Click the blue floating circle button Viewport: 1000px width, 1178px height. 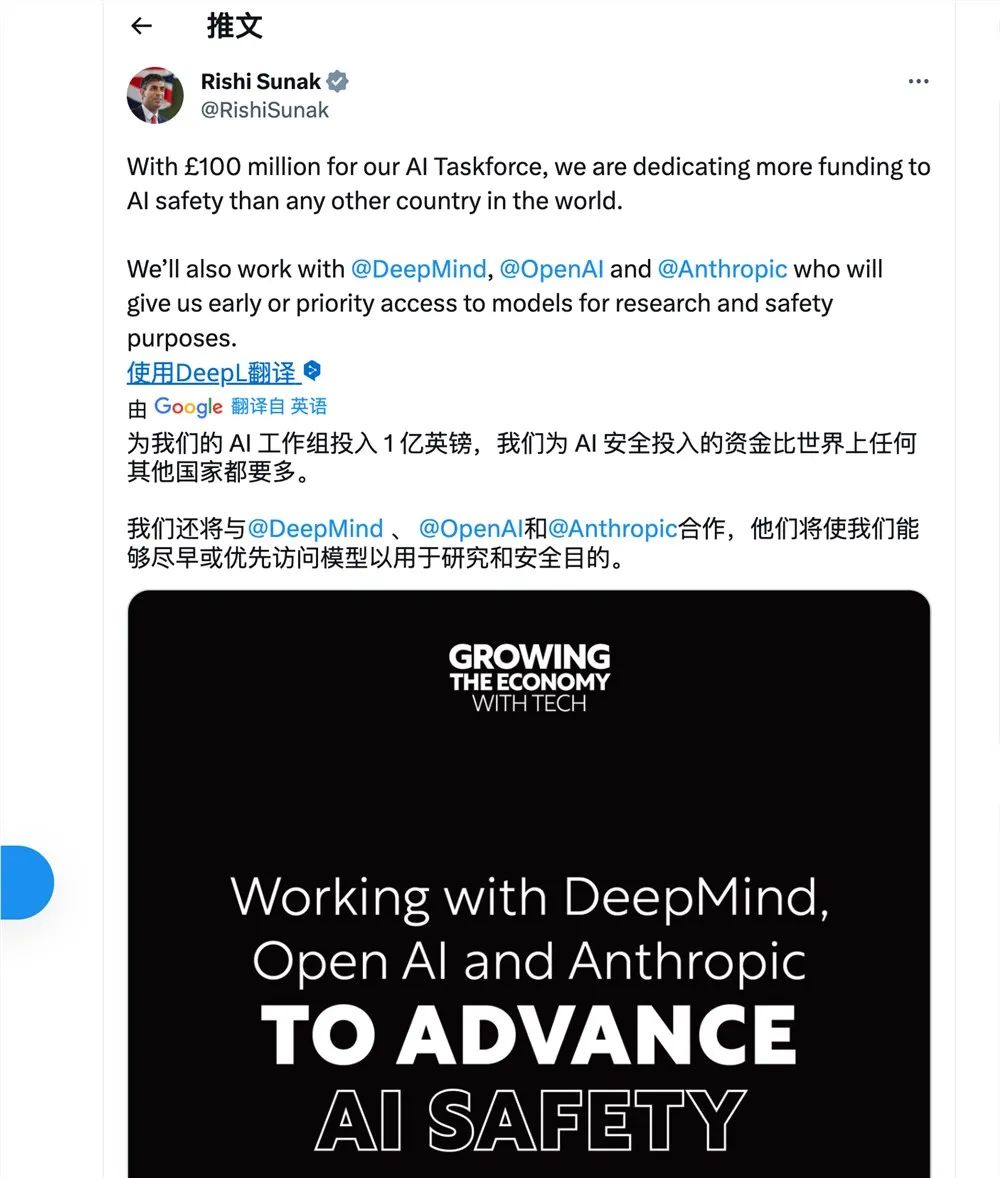point(26,882)
